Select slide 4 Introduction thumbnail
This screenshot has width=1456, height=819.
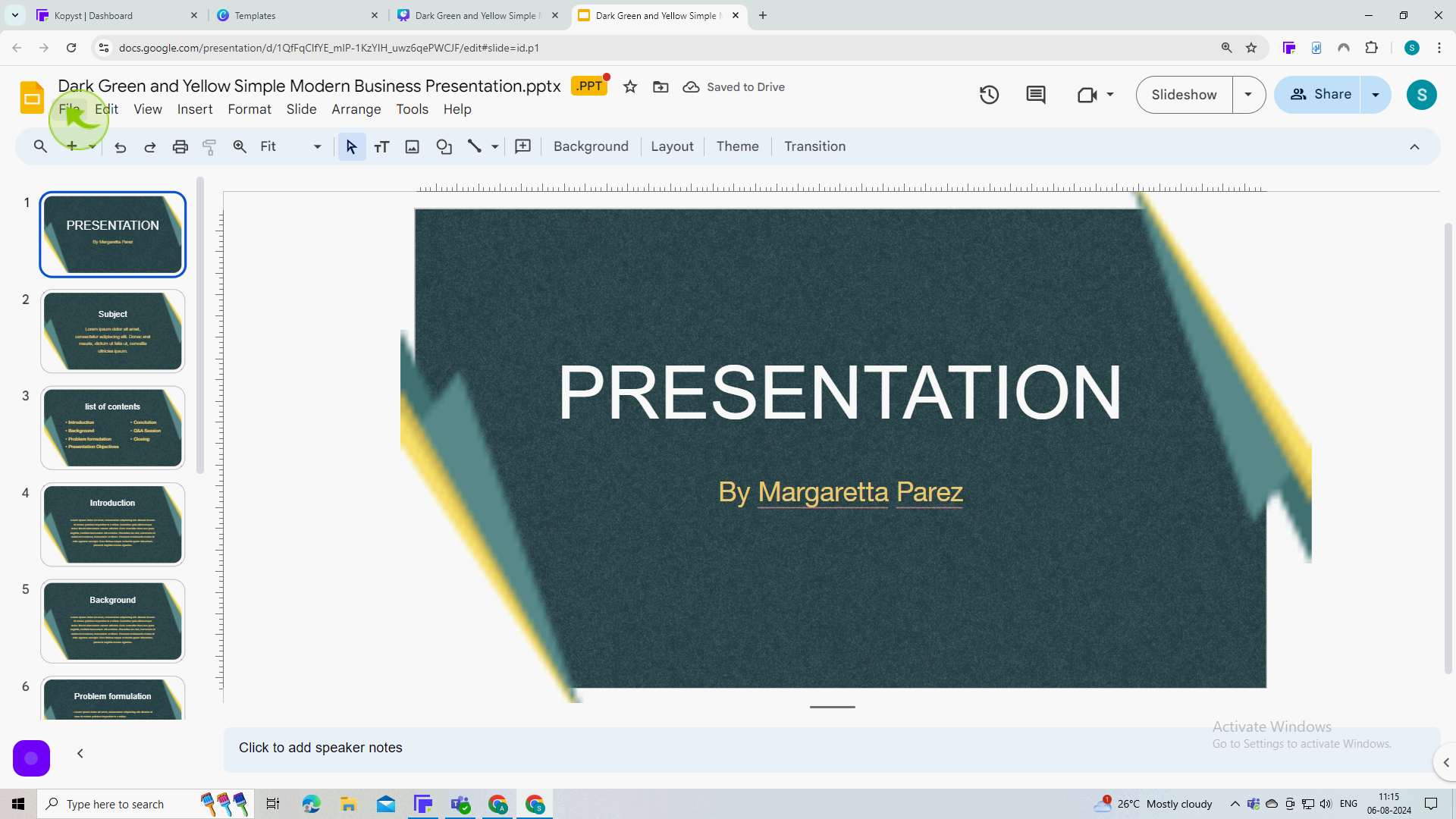(112, 524)
